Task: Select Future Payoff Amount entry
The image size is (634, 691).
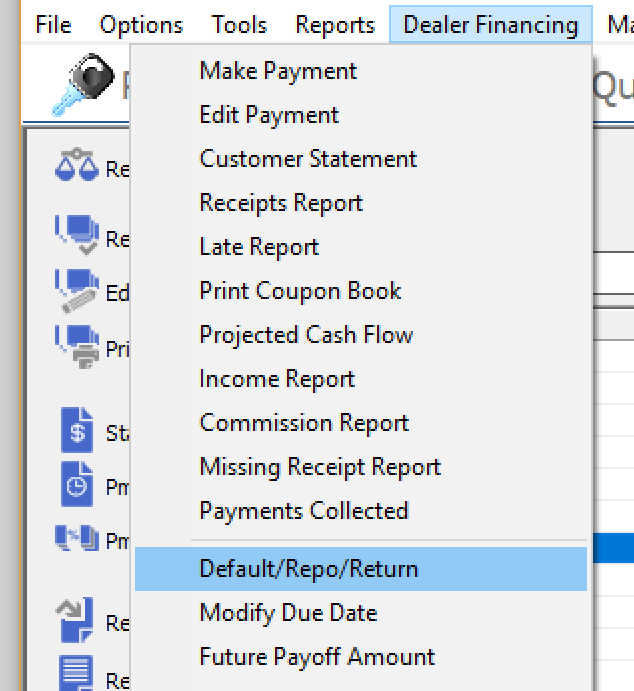Action: click(317, 657)
